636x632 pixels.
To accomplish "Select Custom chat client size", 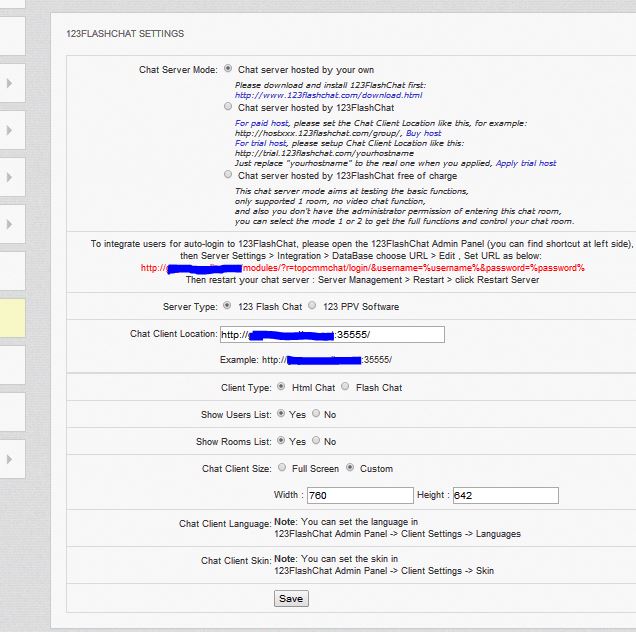I will (x=350, y=468).
